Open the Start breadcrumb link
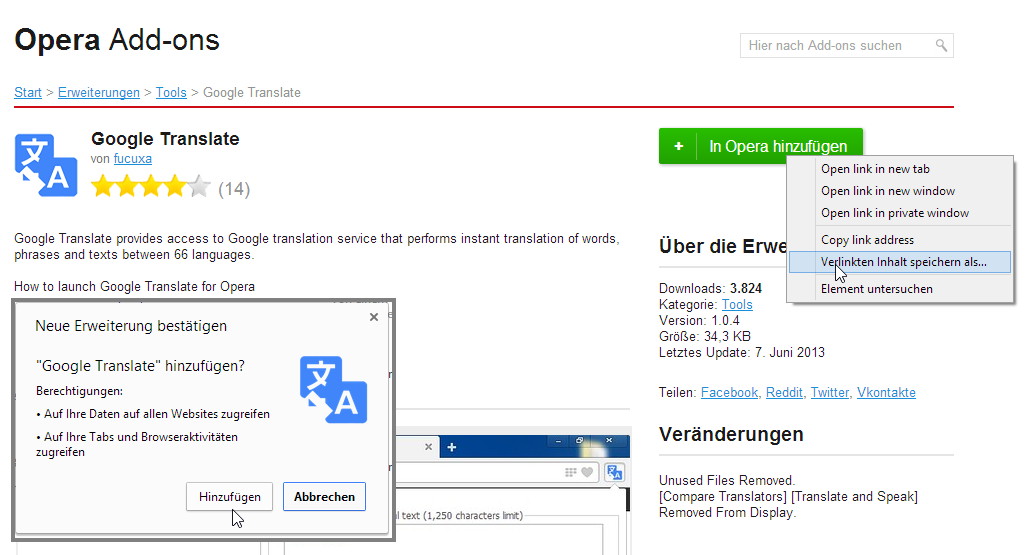Image resolution: width=1028 pixels, height=555 pixels. tap(28, 92)
